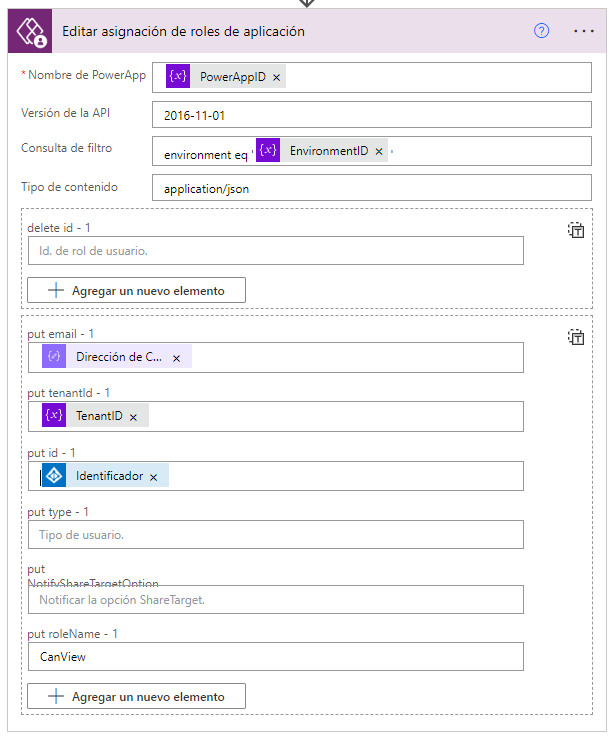The image size is (611, 740).
Task: Remove the Dirección de C... token
Action: (176, 359)
